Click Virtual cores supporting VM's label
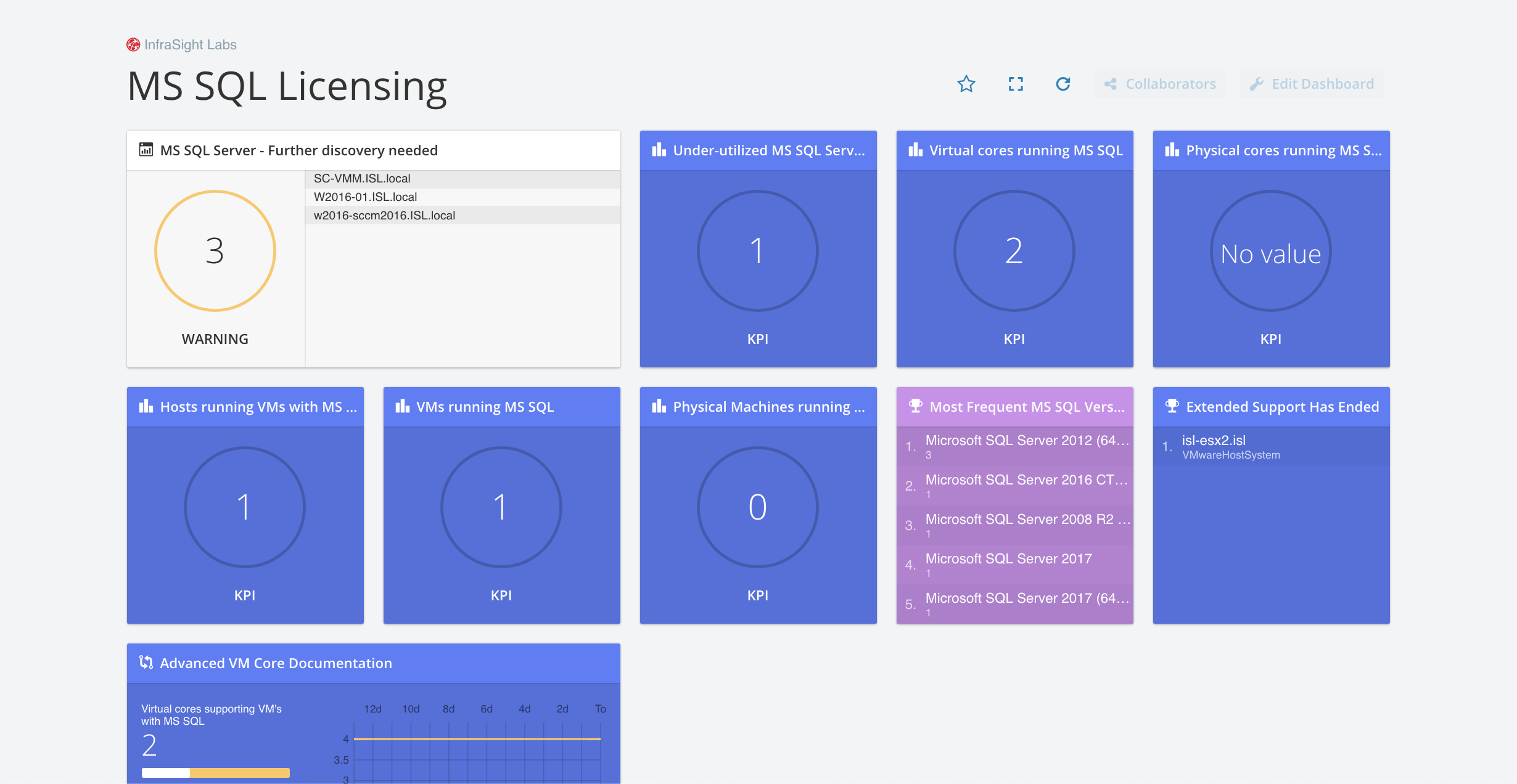Image resolution: width=1517 pixels, height=784 pixels. click(x=212, y=715)
